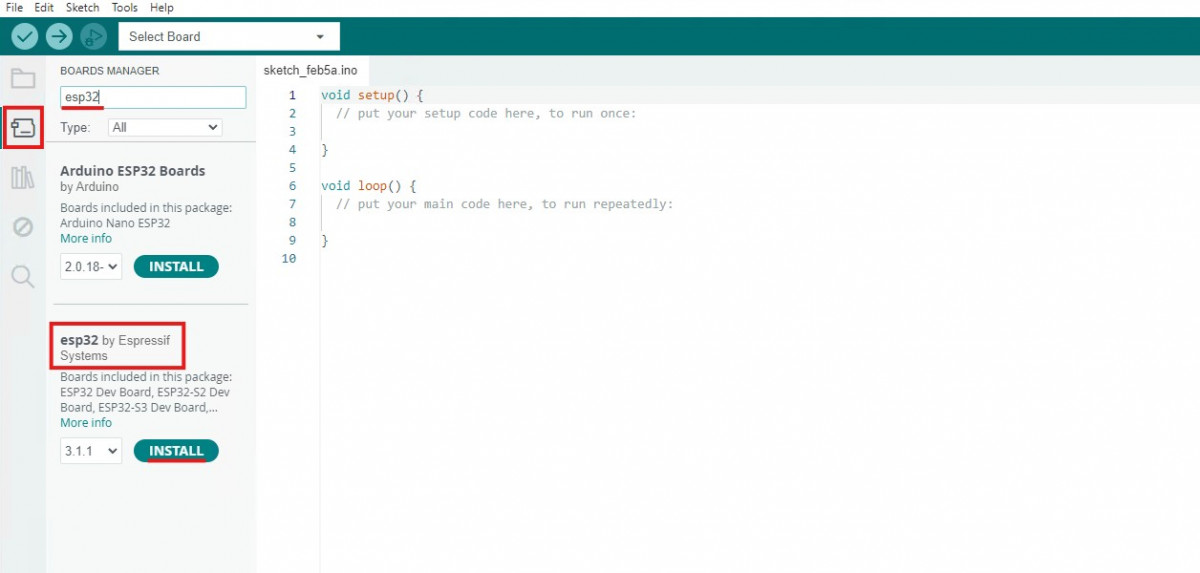Image resolution: width=1200 pixels, height=573 pixels.
Task: Open the Edit menu
Action: [x=44, y=7]
